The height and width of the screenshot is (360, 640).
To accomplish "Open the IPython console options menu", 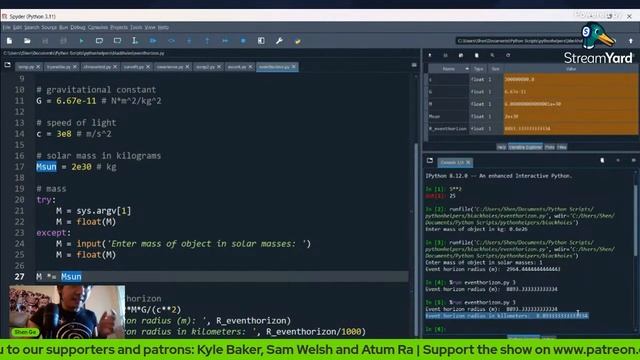I will pyautogui.click(x=633, y=160).
